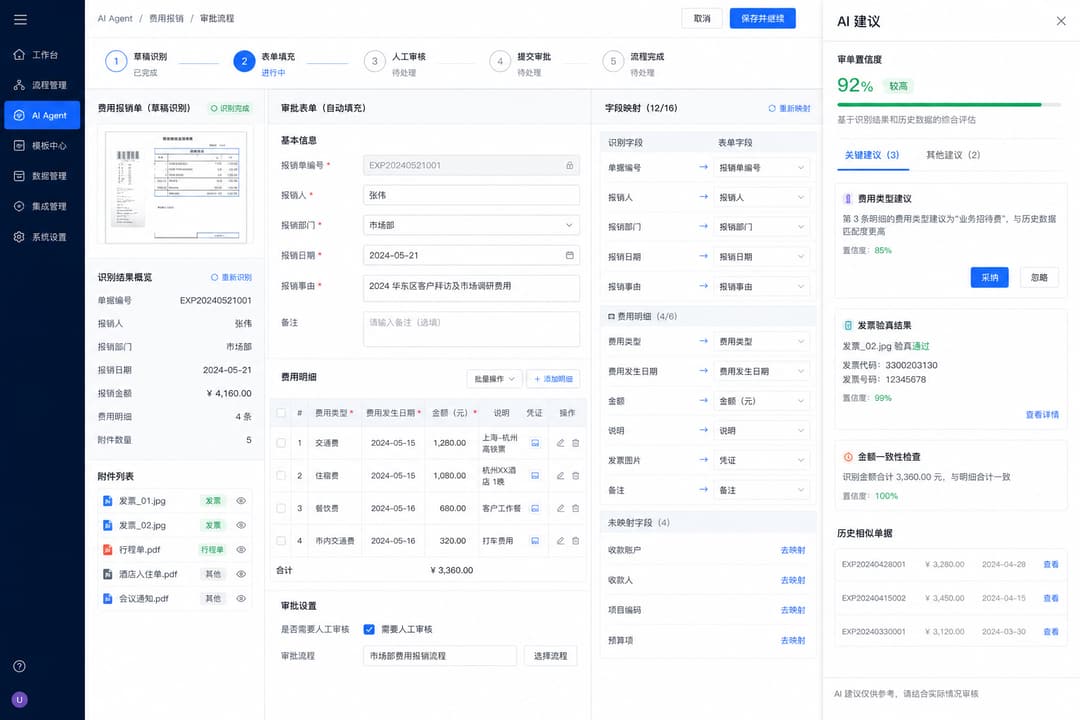Open the 金额（元） mapping dropdown
The width and height of the screenshot is (1080, 720).
coord(762,401)
